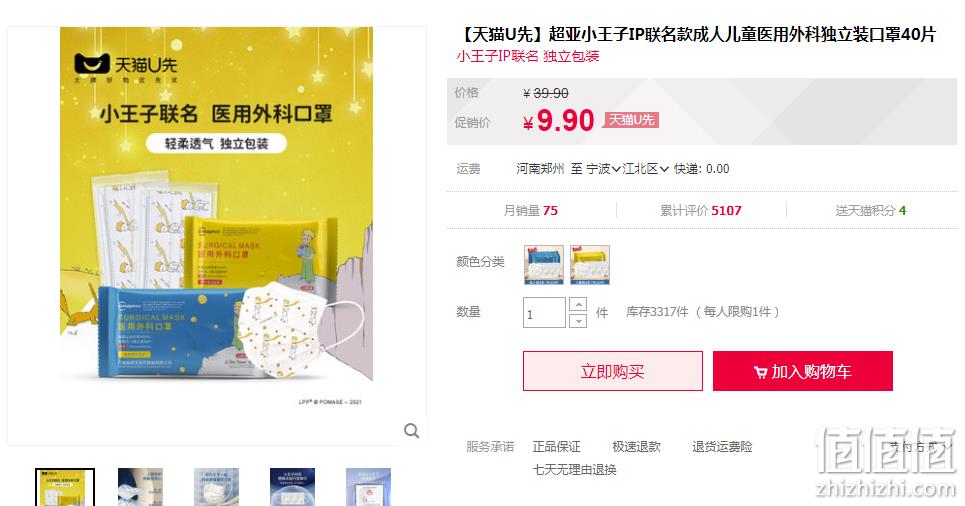The width and height of the screenshot is (965, 506).
Task: Click the cart icon in 加入购物车 button
Action: tap(760, 372)
